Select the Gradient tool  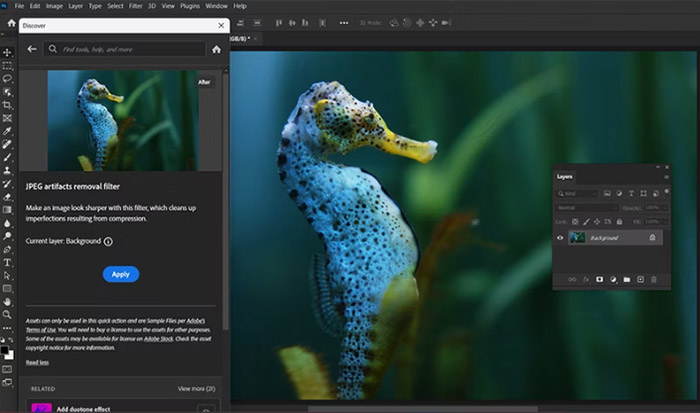point(7,210)
